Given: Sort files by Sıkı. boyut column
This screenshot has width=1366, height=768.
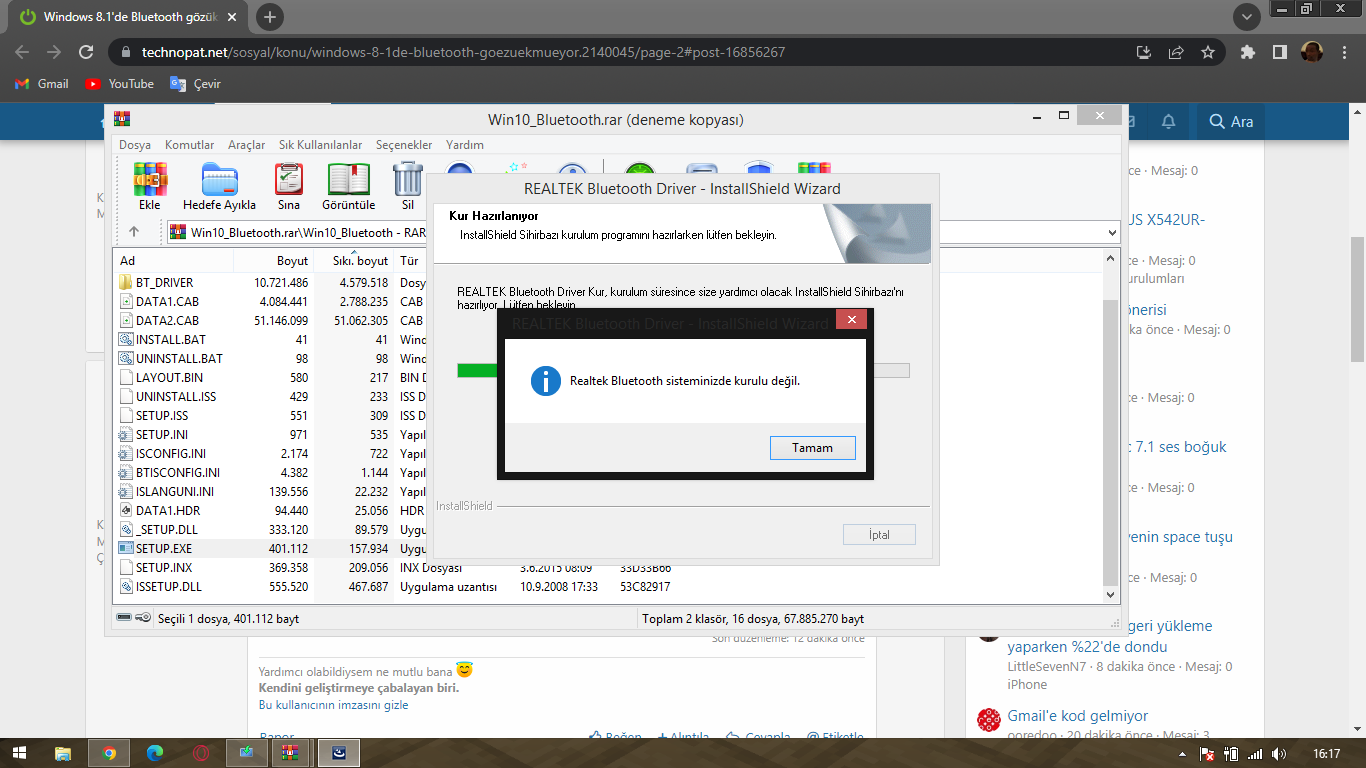Looking at the screenshot, I should tap(353, 261).
